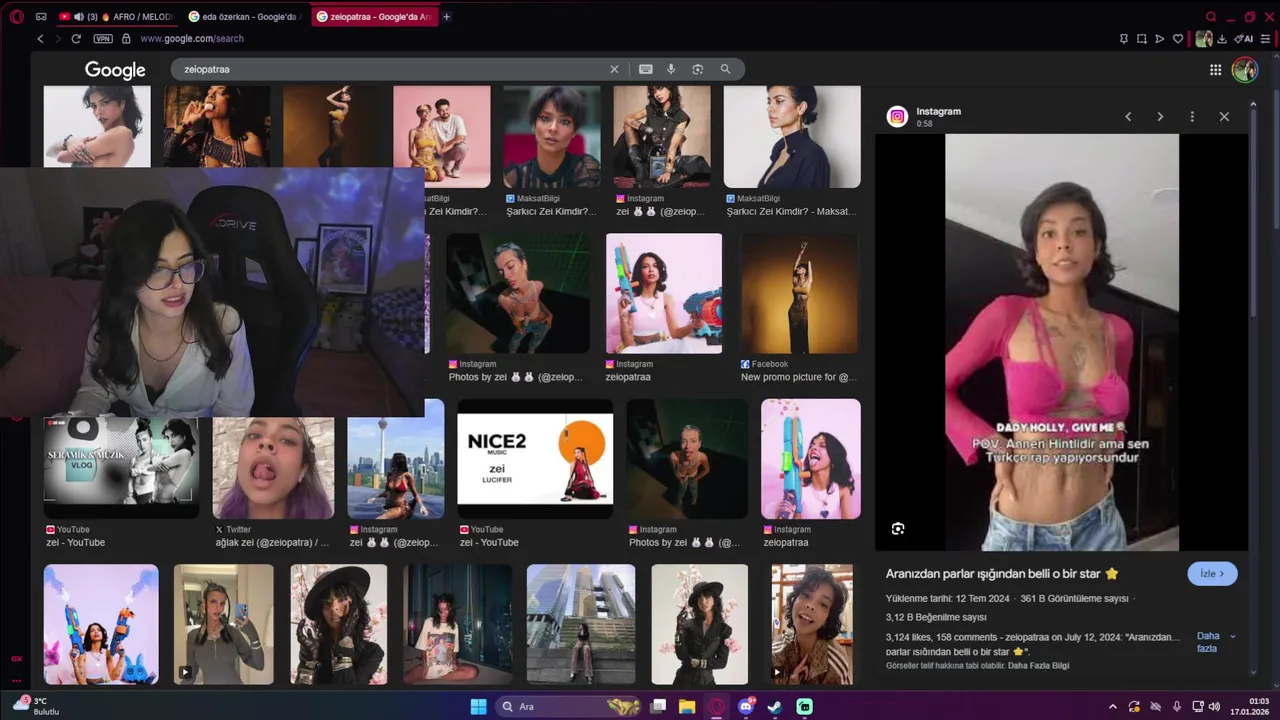Show site security lock information
The height and width of the screenshot is (720, 1280).
point(126,39)
